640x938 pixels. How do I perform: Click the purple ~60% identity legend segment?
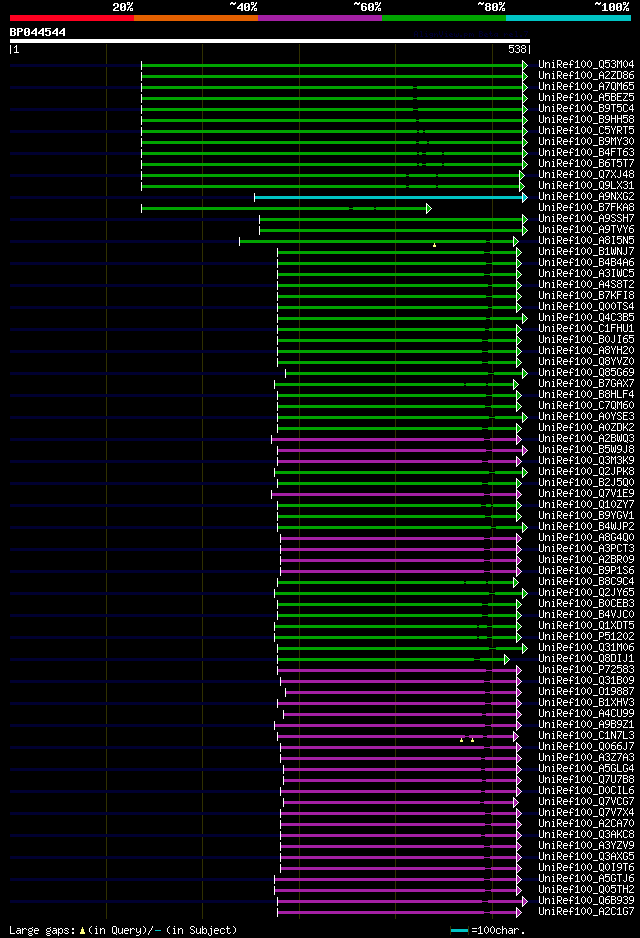pos(320,18)
